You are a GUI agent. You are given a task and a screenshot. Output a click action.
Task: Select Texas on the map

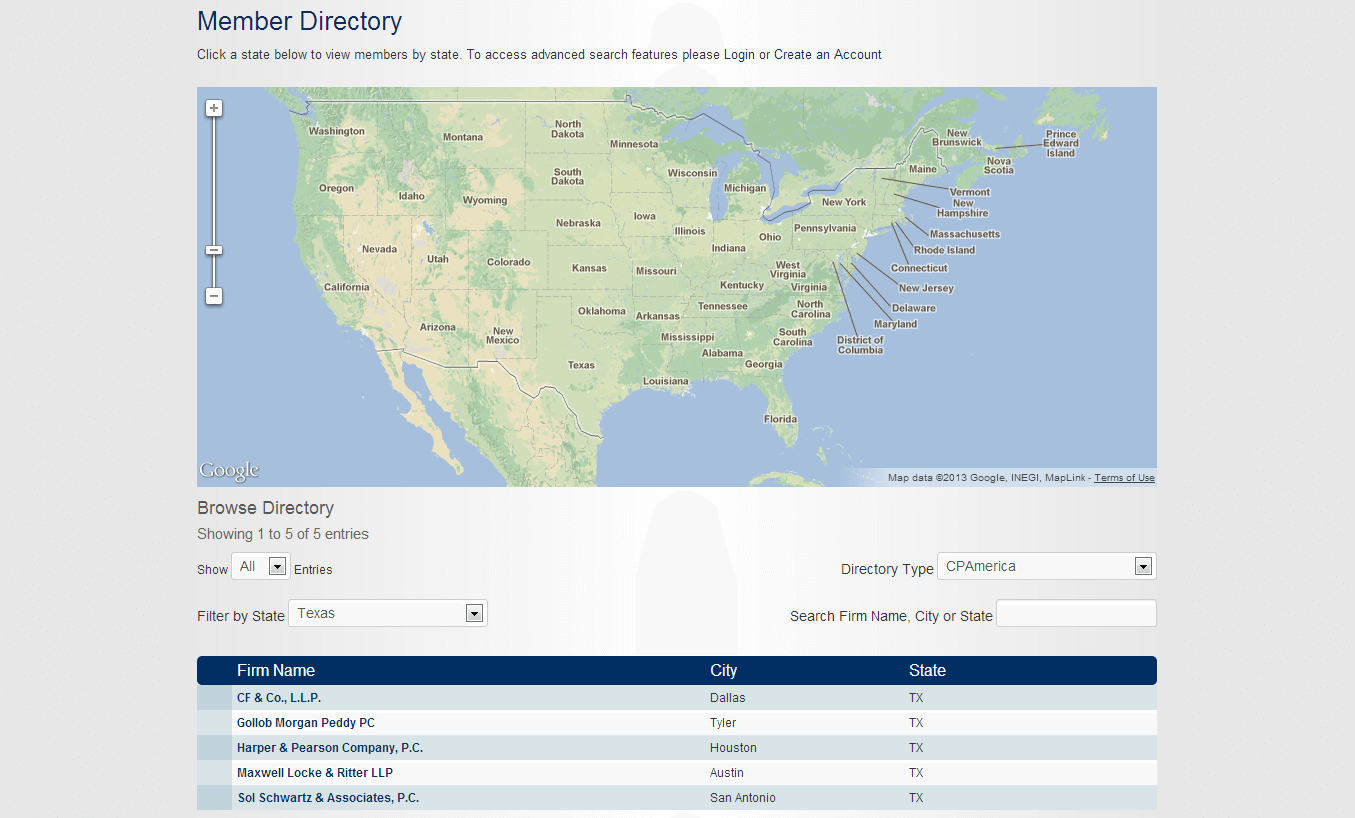(x=581, y=364)
